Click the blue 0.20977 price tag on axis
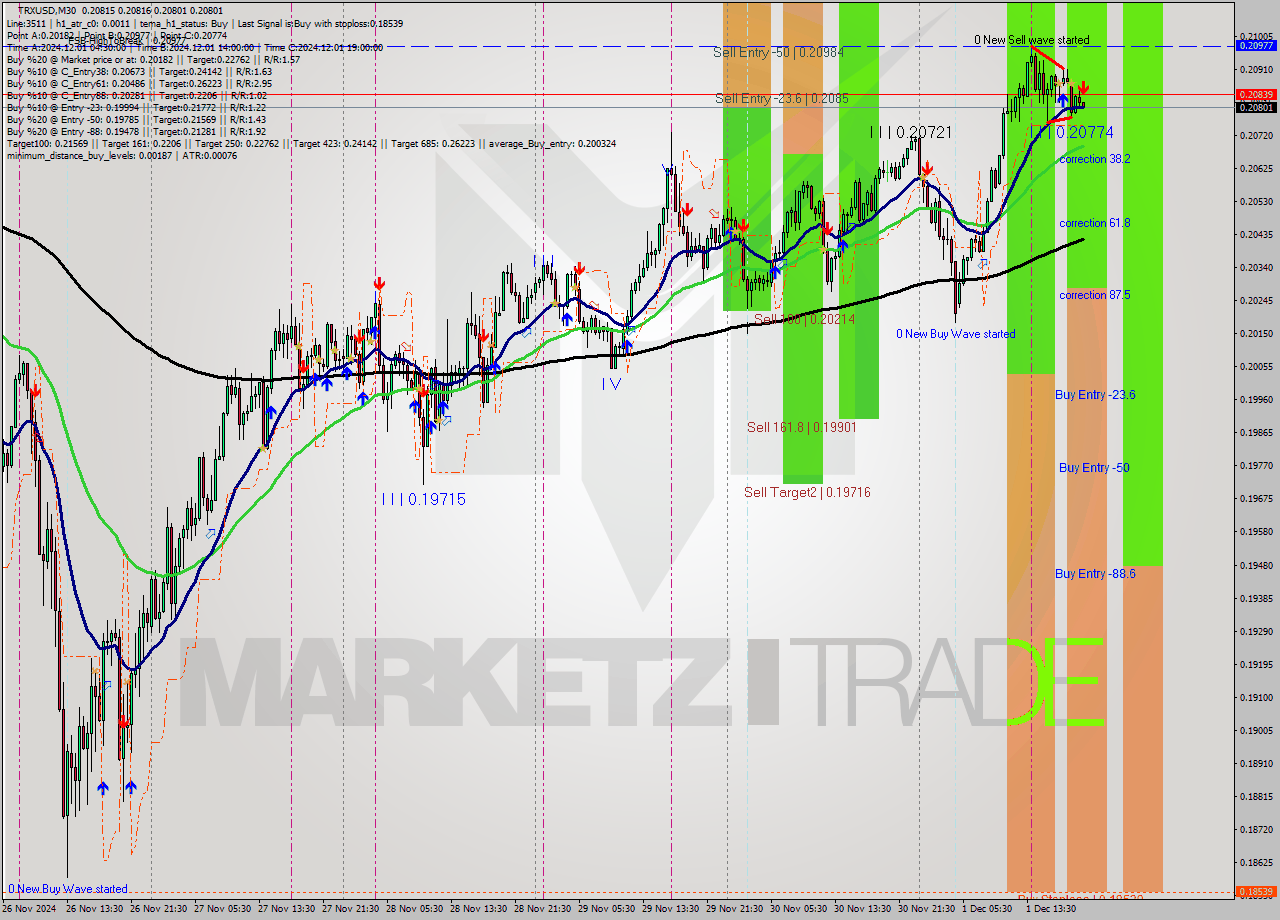 (x=1256, y=45)
